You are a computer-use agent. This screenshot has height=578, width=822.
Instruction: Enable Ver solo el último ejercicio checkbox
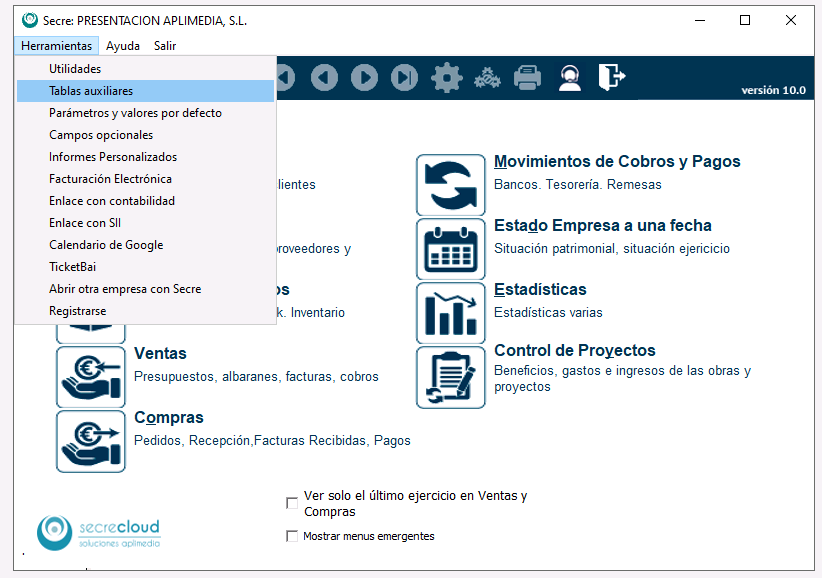pos(292,503)
